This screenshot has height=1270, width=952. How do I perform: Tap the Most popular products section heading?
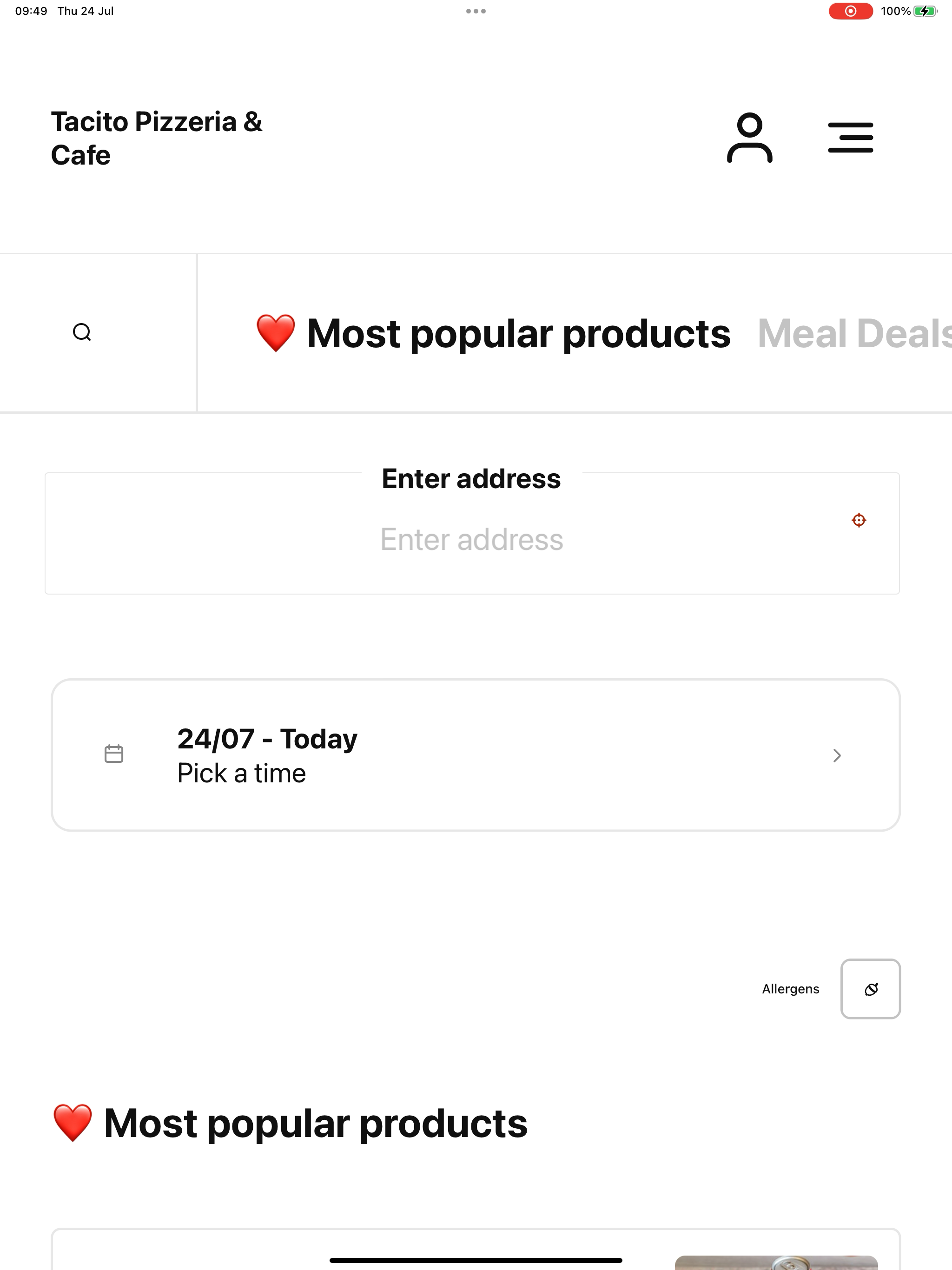290,1123
